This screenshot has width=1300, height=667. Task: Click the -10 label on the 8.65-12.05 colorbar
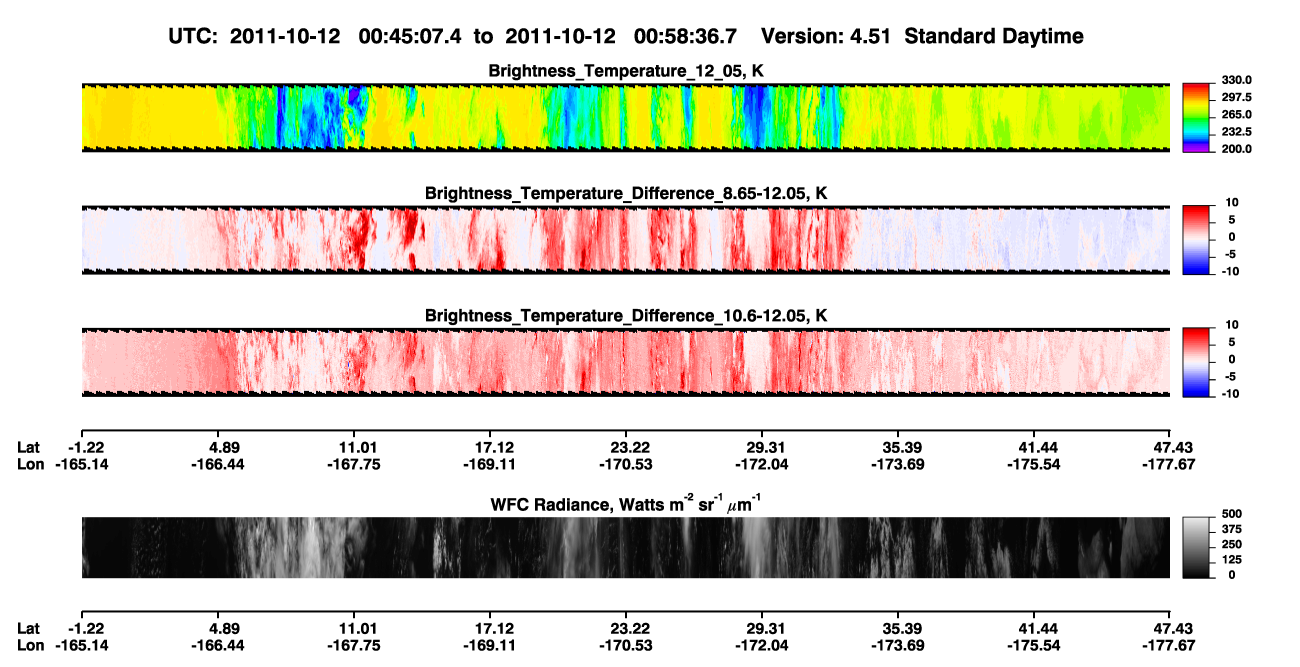[1231, 272]
